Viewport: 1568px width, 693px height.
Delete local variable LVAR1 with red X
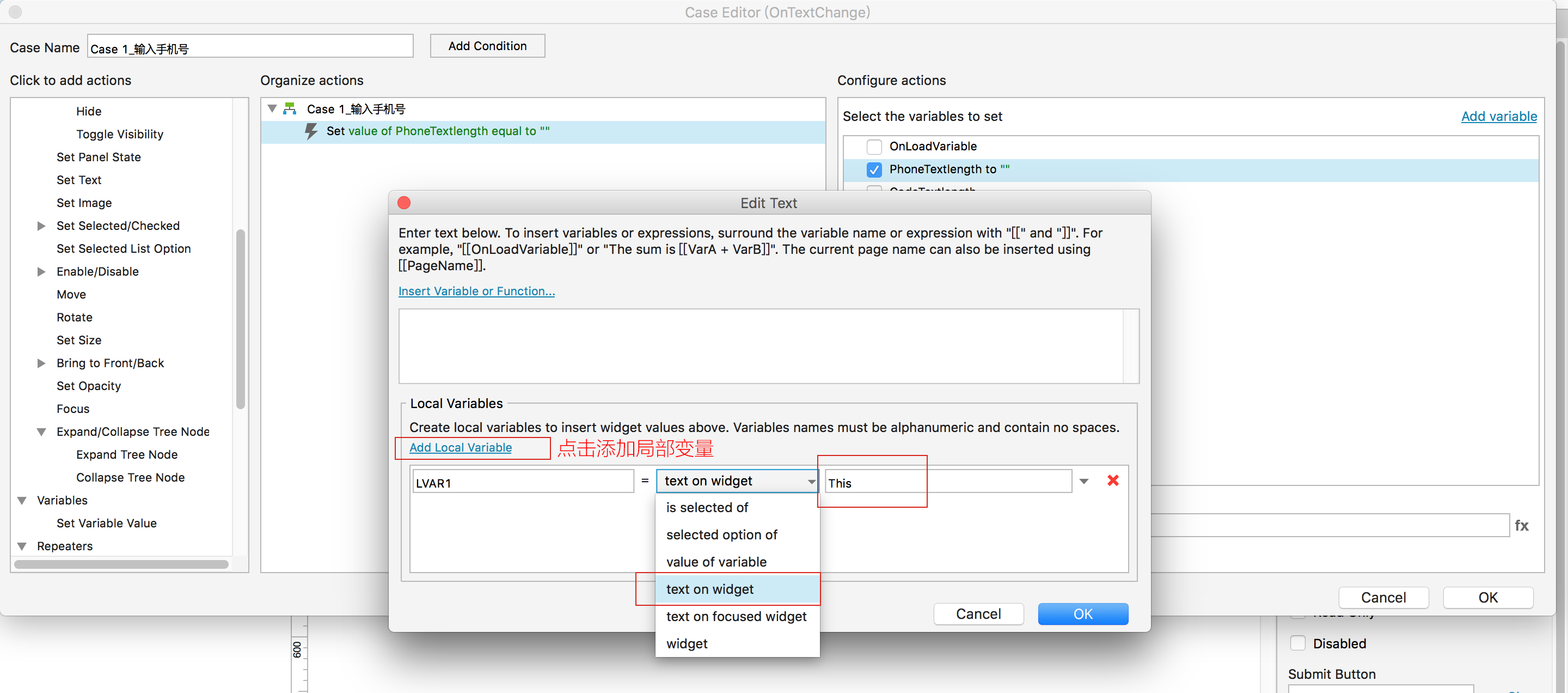(1113, 481)
